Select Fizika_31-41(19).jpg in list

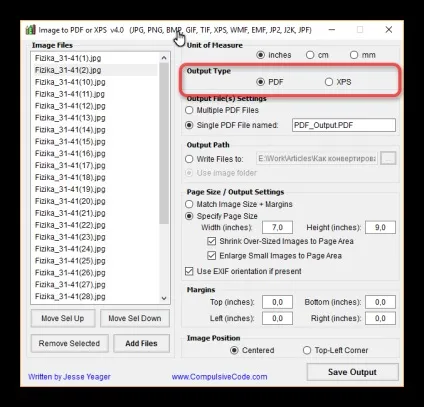click(x=95, y=189)
